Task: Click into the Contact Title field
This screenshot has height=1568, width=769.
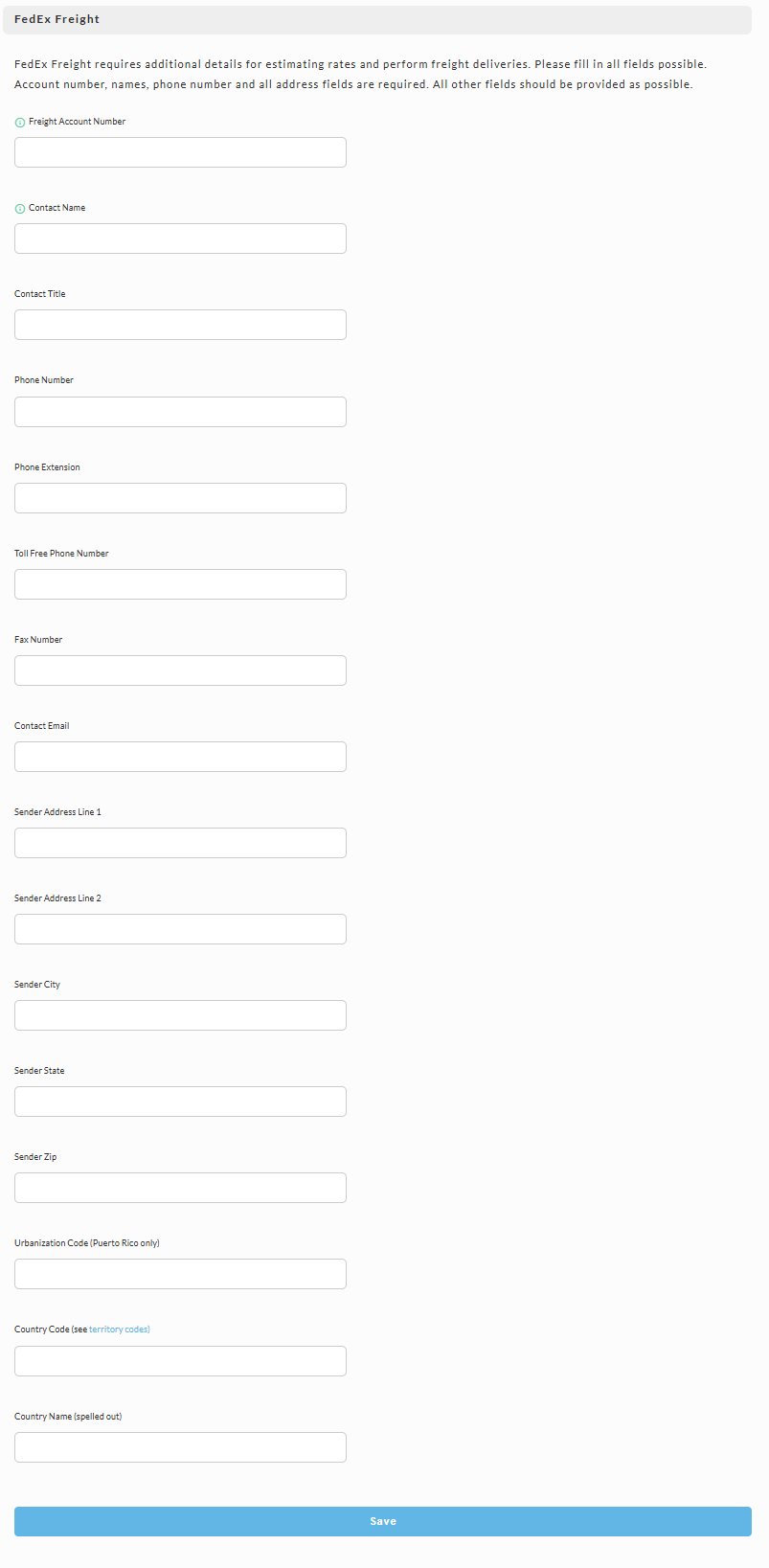Action: pyautogui.click(x=180, y=325)
